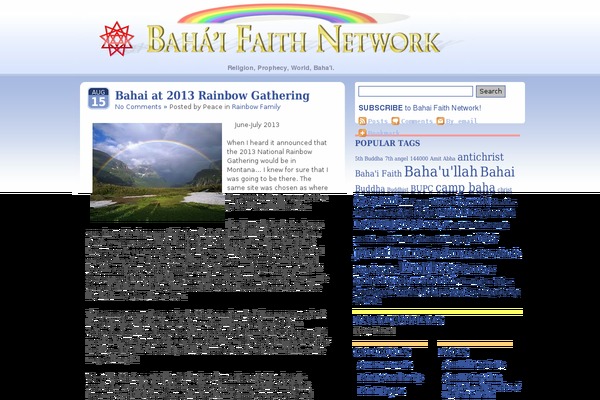Click the Comments subscription link text

pyautogui.click(x=417, y=121)
